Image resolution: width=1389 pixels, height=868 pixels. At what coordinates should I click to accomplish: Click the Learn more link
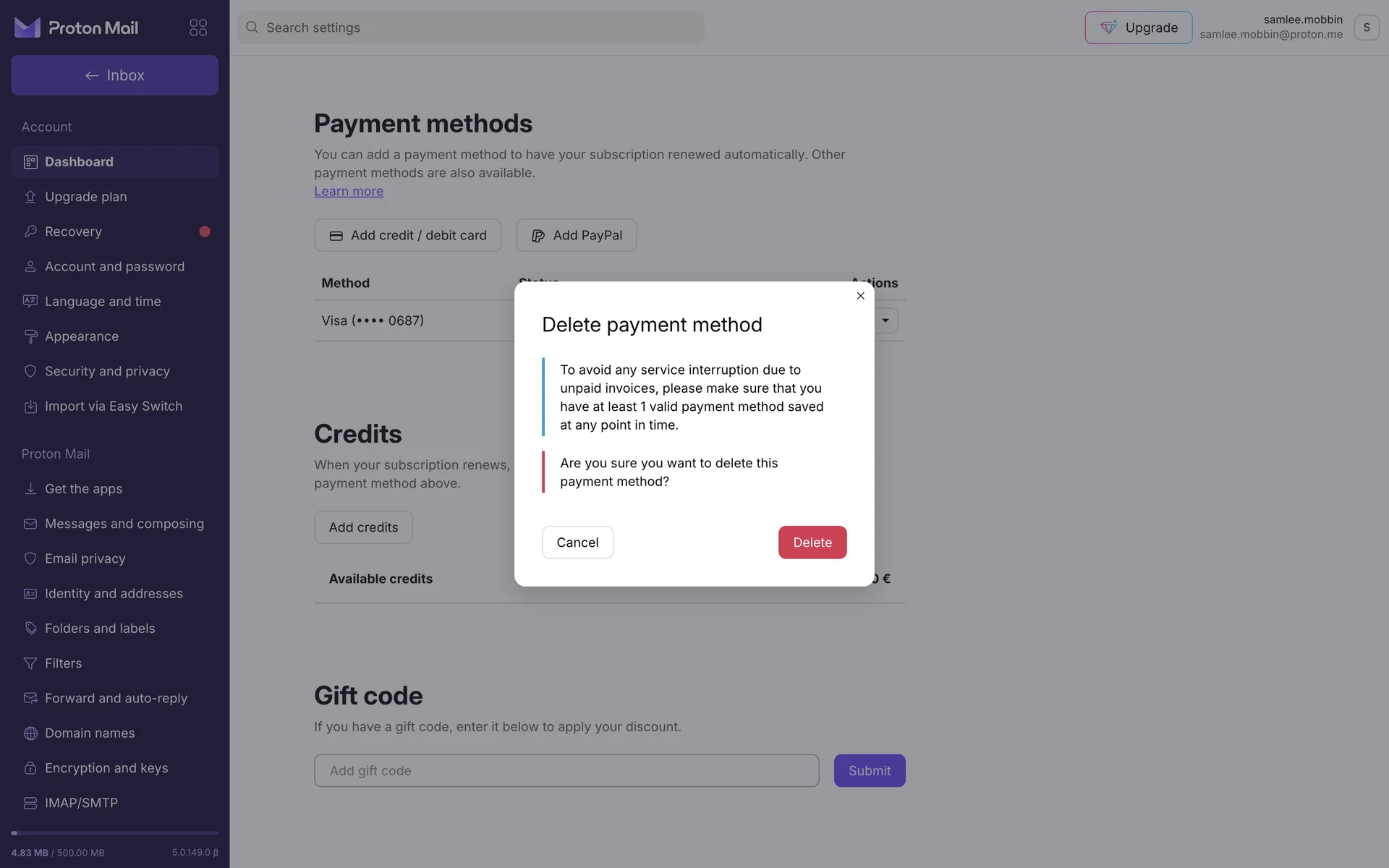349,191
